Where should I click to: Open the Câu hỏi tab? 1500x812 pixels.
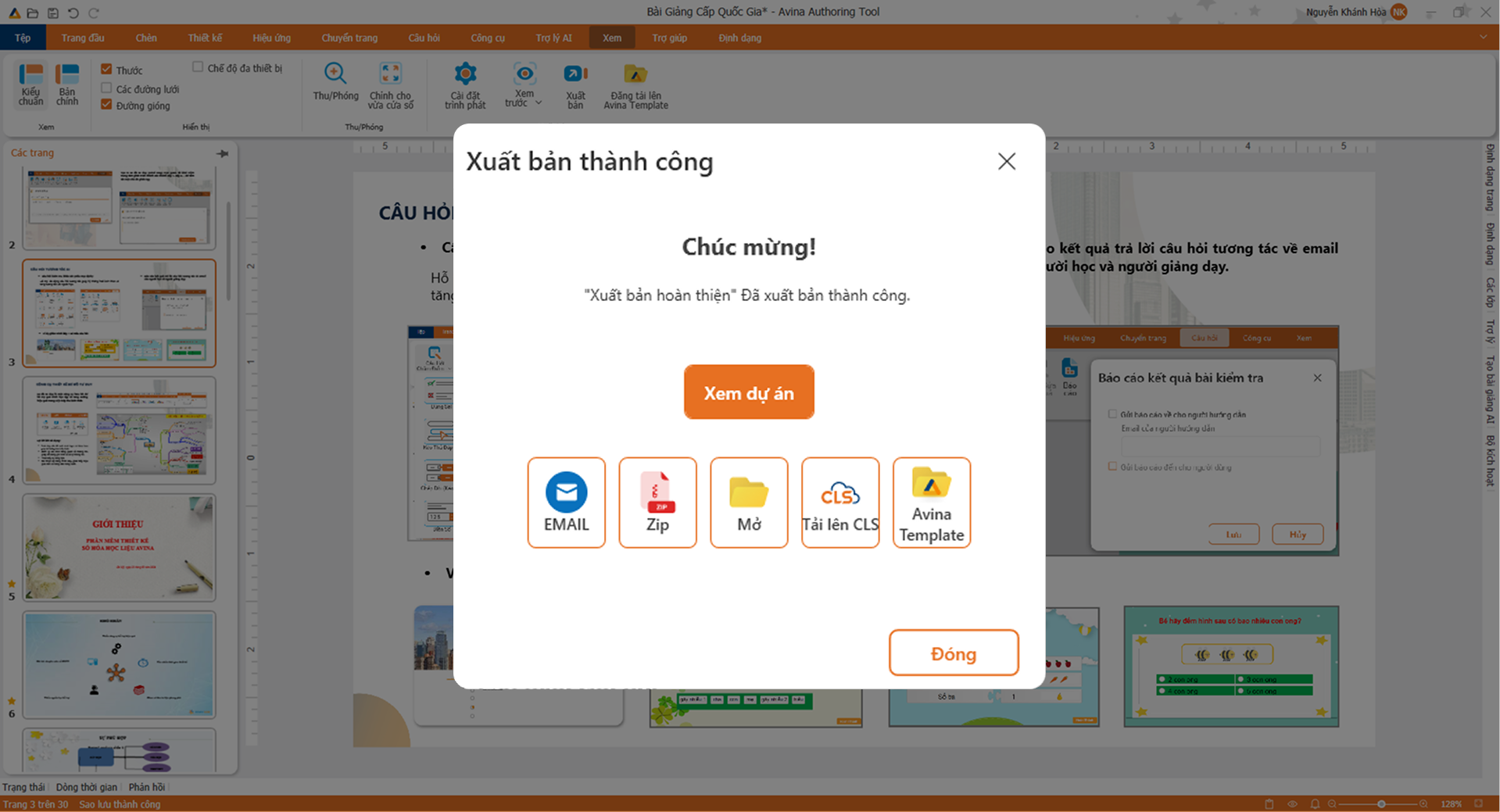(x=424, y=38)
